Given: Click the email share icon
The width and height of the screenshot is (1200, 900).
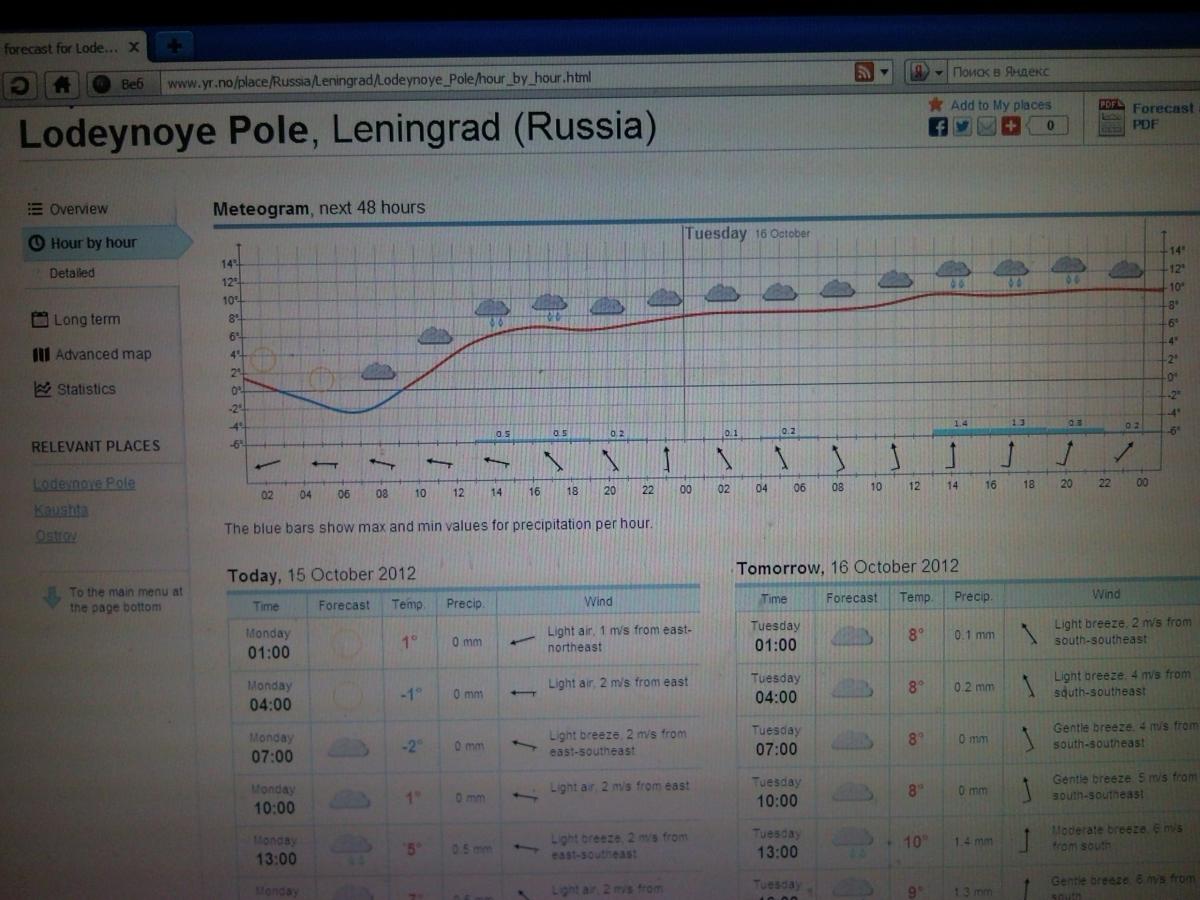Looking at the screenshot, I should [986, 126].
